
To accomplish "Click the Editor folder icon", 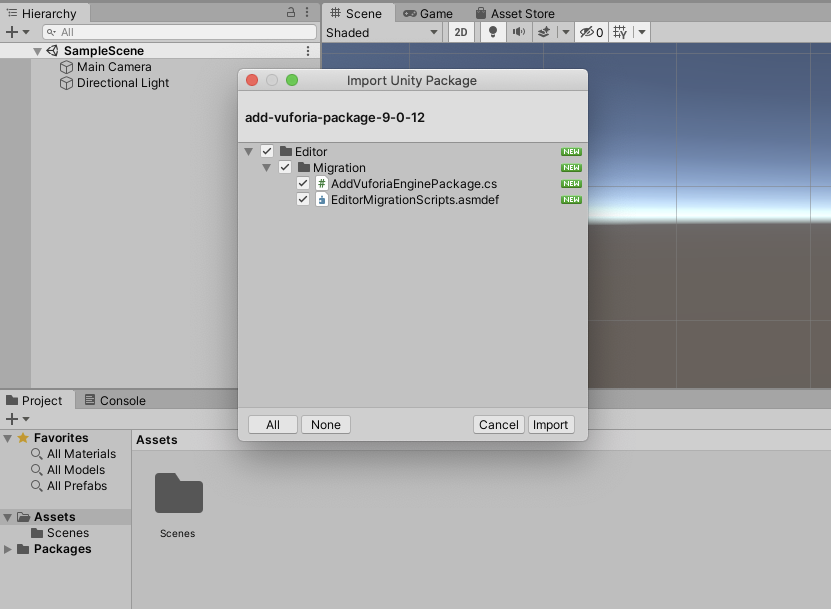I will 286,151.
